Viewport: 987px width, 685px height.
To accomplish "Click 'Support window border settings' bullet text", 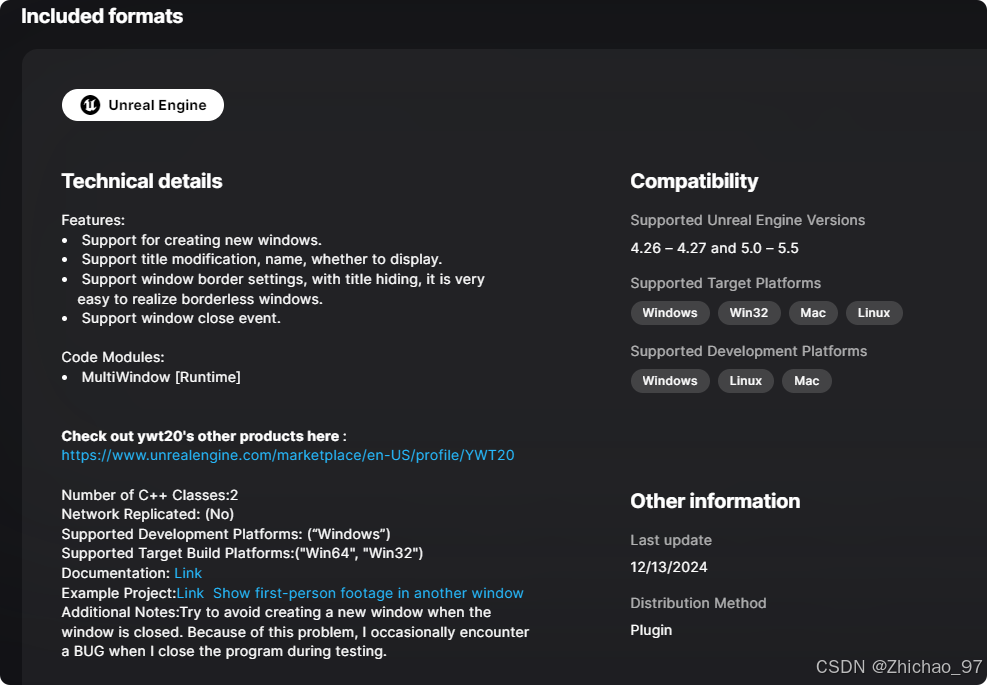I will (281, 289).
